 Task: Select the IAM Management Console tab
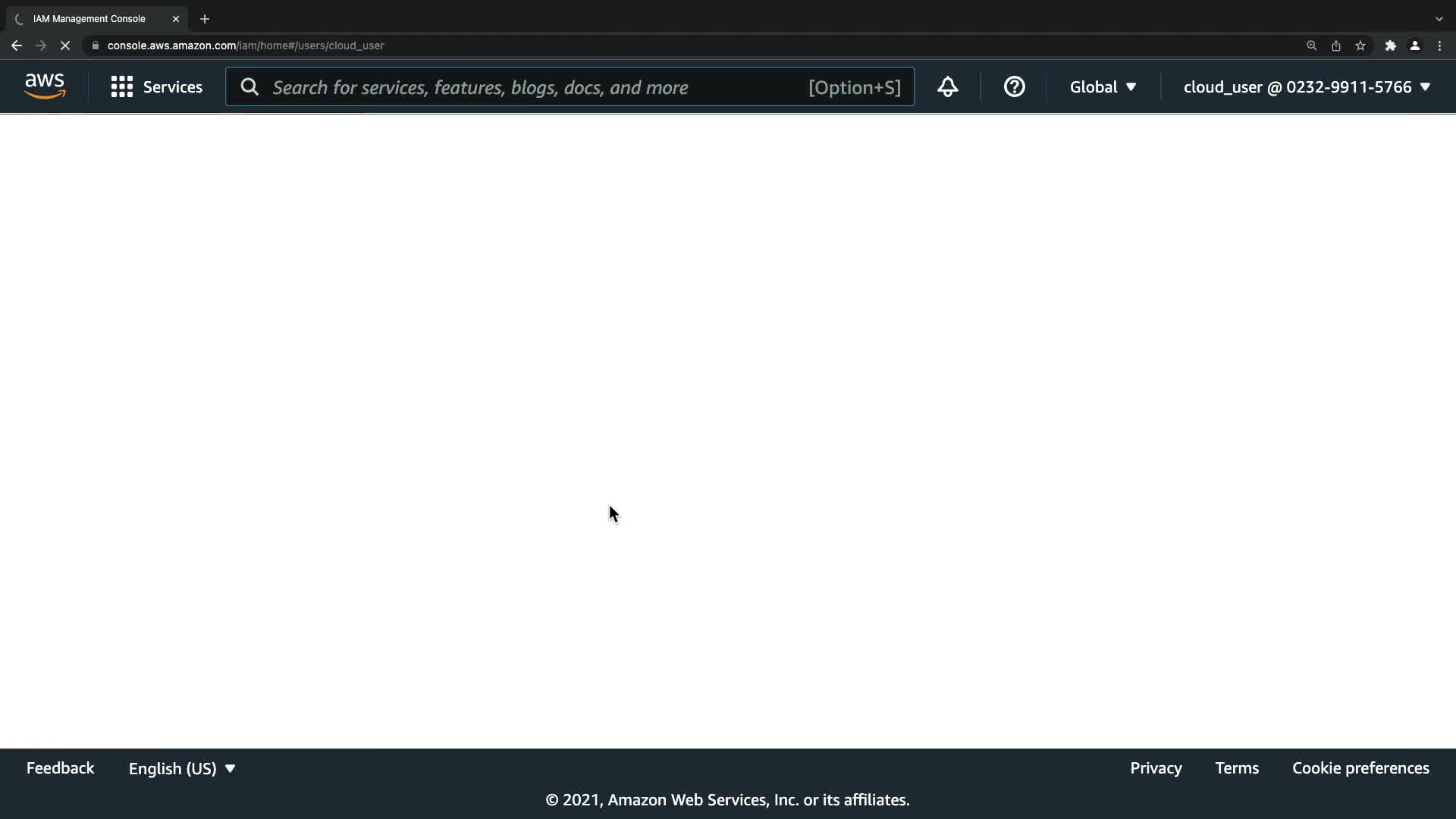click(x=89, y=19)
